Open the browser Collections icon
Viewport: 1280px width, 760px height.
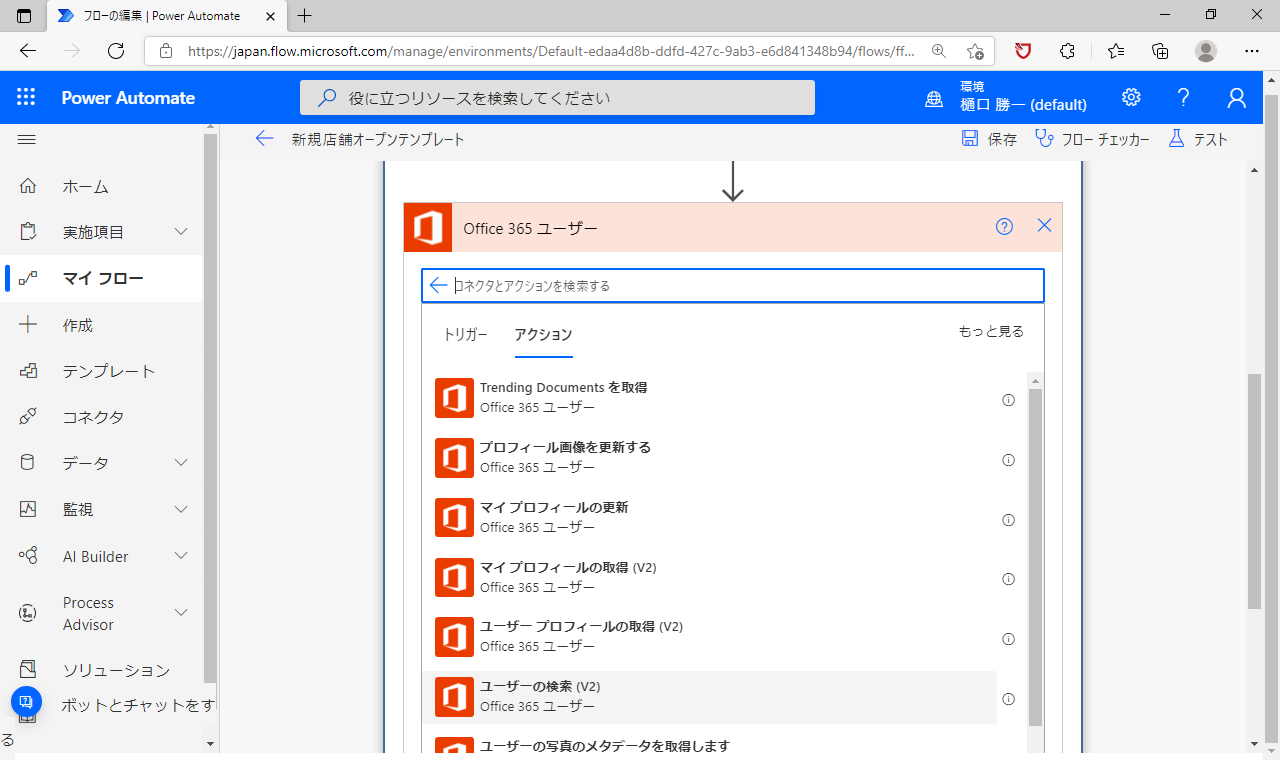[1160, 51]
